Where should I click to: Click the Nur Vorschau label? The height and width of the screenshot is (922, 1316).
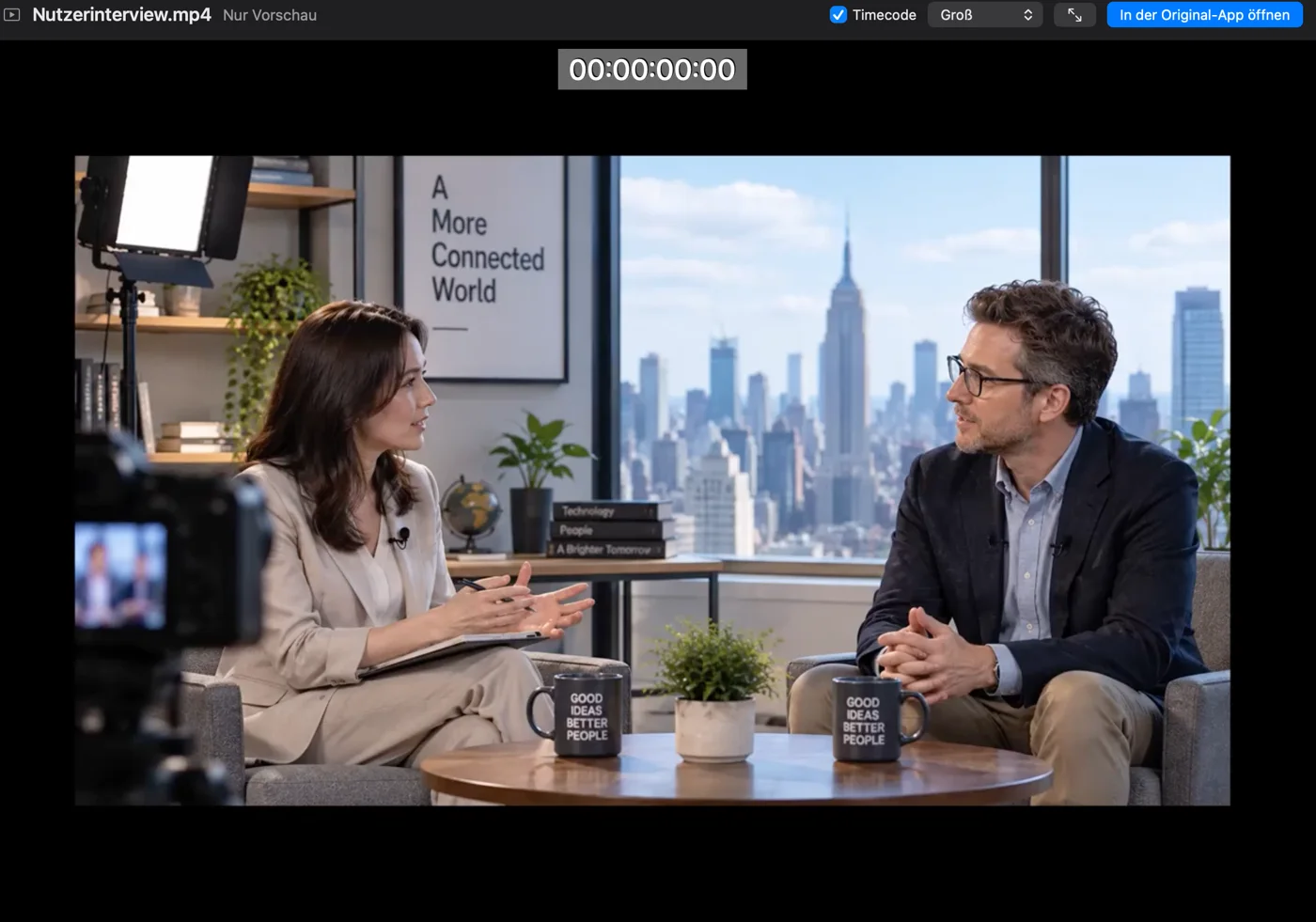pos(270,15)
